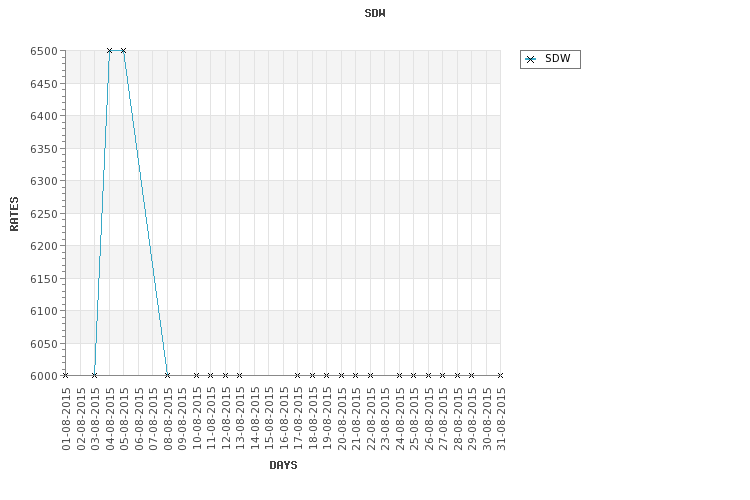Image resolution: width=750 pixels, height=500 pixels.
Task: Click the data marker at 22-08-2015
Action: (370, 375)
